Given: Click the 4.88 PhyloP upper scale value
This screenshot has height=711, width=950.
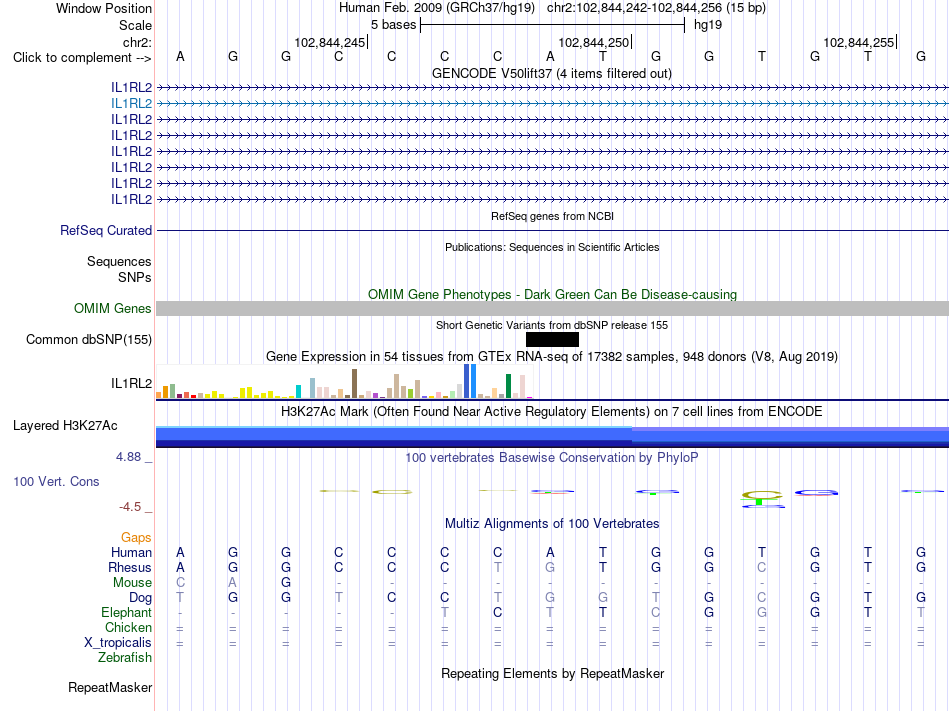Looking at the screenshot, I should click(x=128, y=457).
